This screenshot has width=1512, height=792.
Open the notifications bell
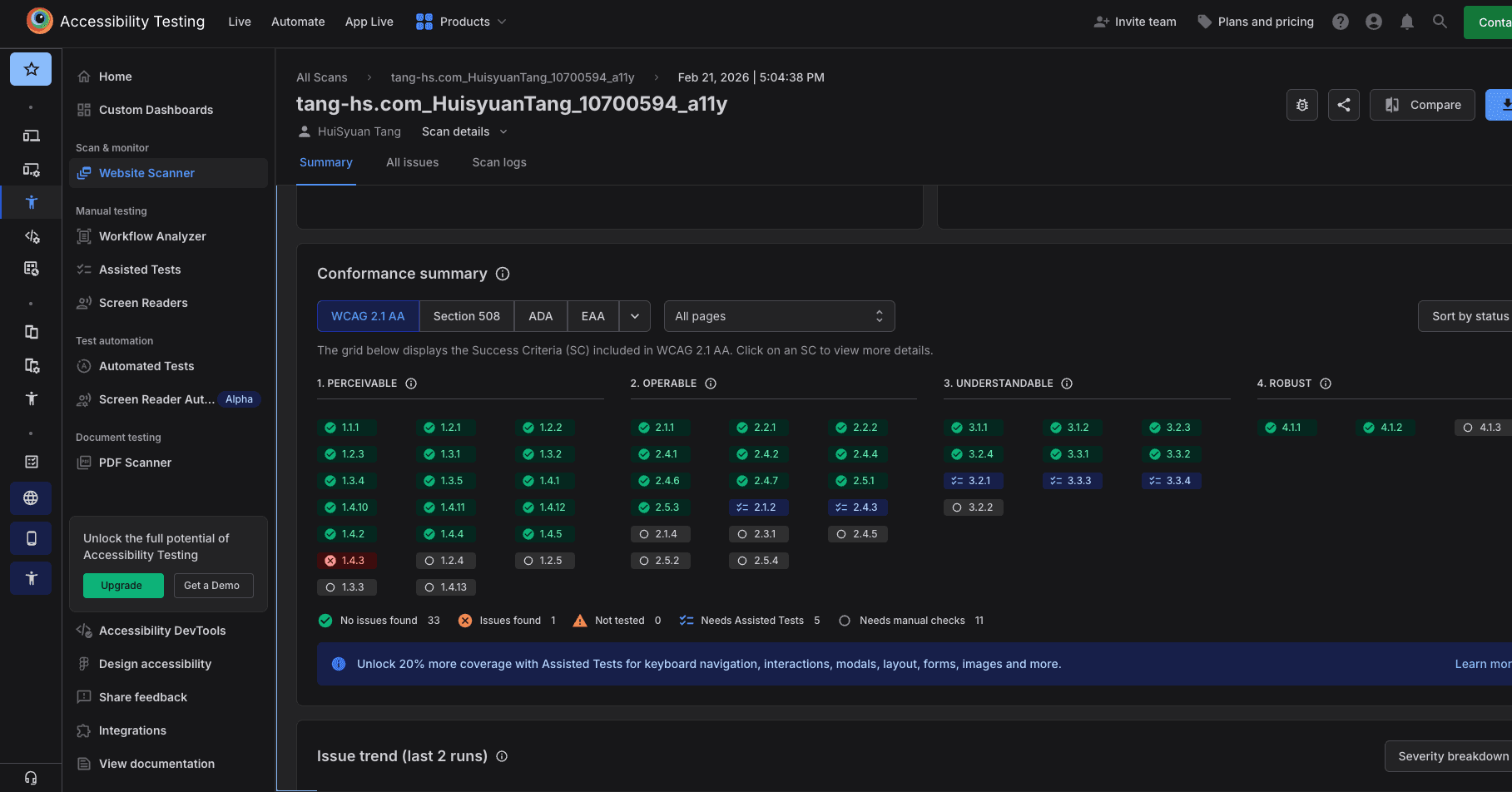[x=1406, y=22]
